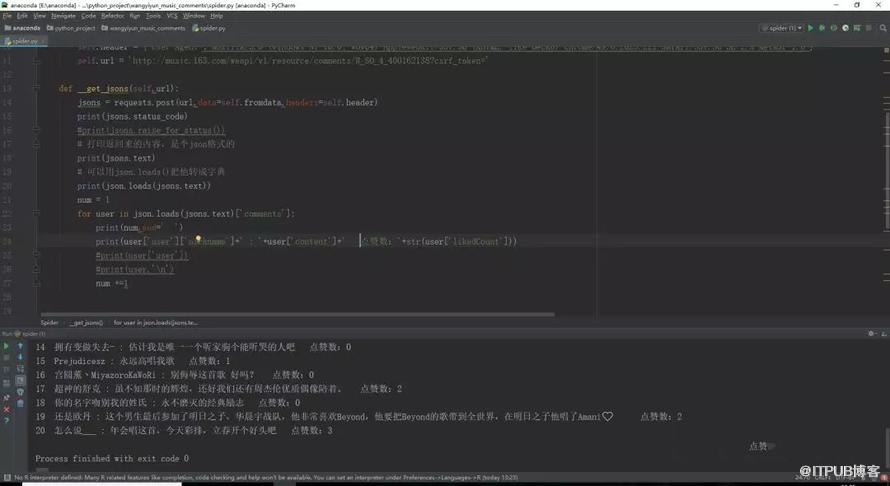Screen dimensions: 890x486
Task: Click the pin tab icon in Run panel
Action: [x=6, y=397]
